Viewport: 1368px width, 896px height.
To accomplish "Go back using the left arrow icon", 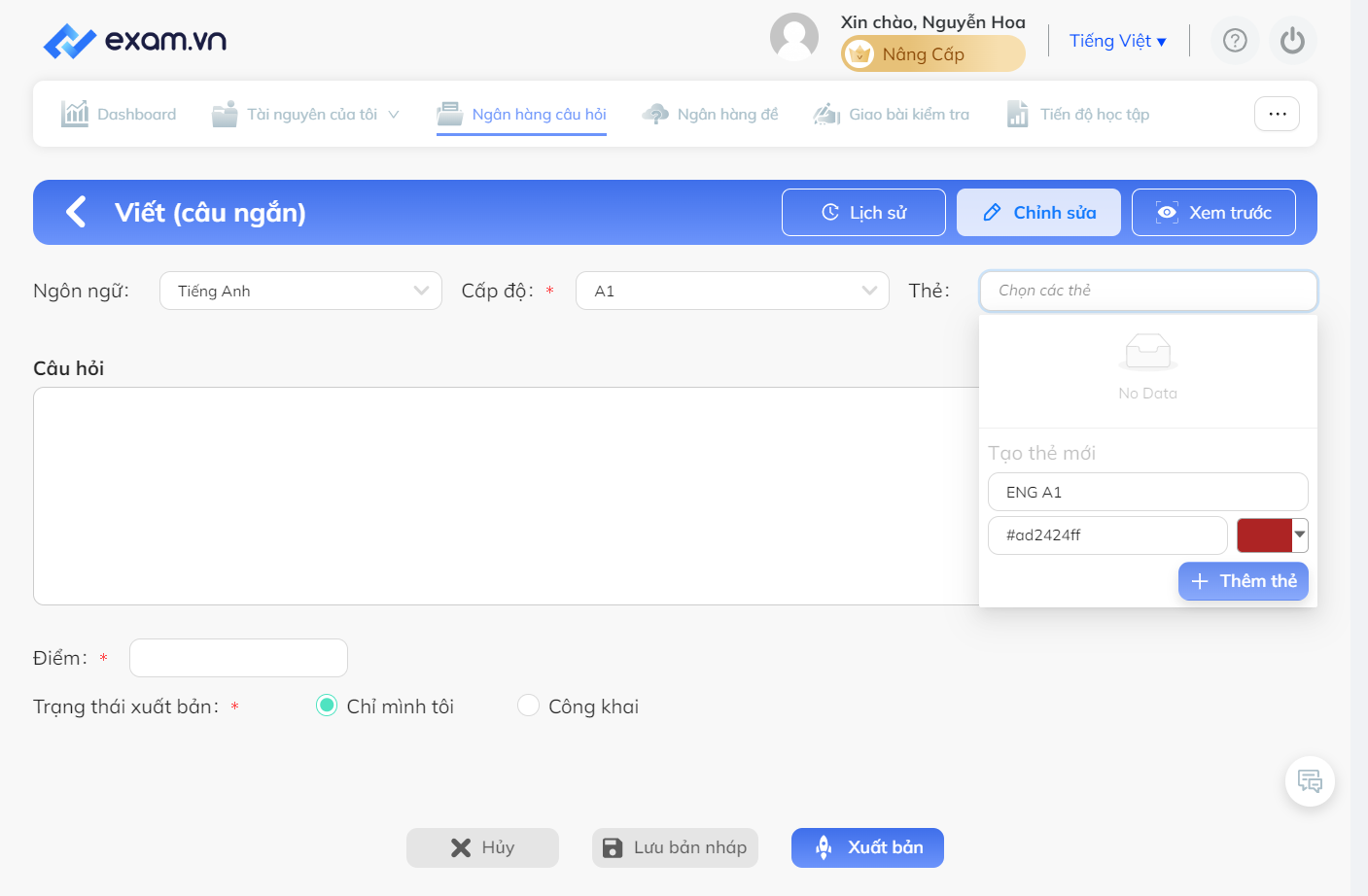I will pos(76,212).
